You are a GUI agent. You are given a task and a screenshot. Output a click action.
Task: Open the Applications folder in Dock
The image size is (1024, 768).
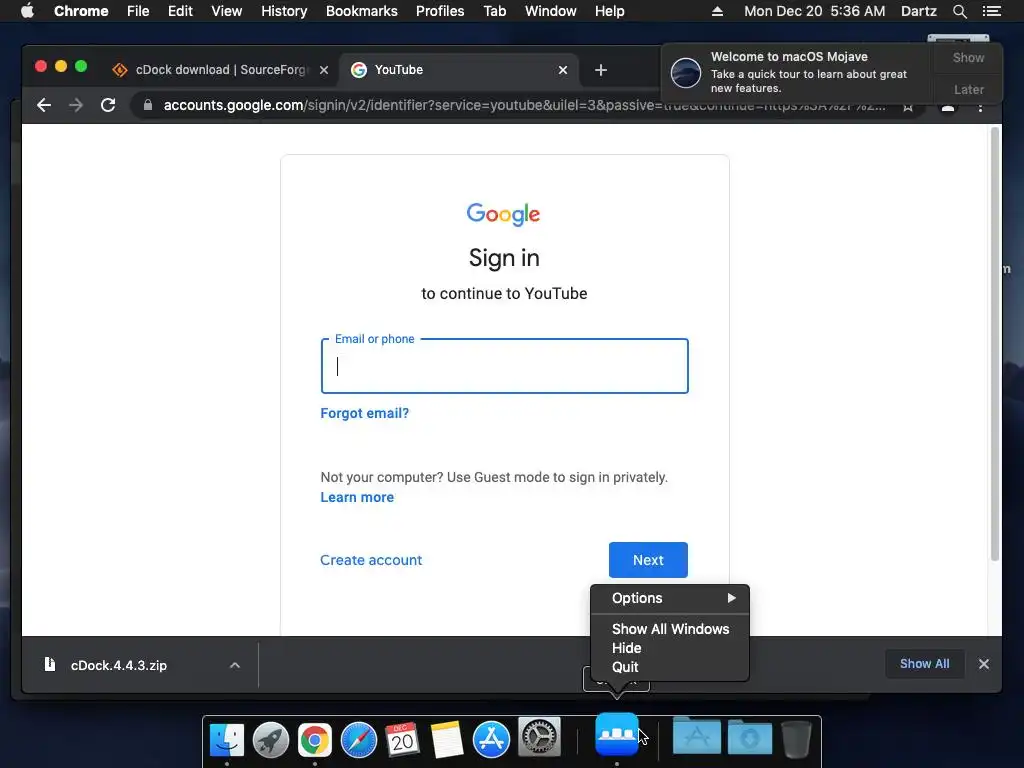697,736
